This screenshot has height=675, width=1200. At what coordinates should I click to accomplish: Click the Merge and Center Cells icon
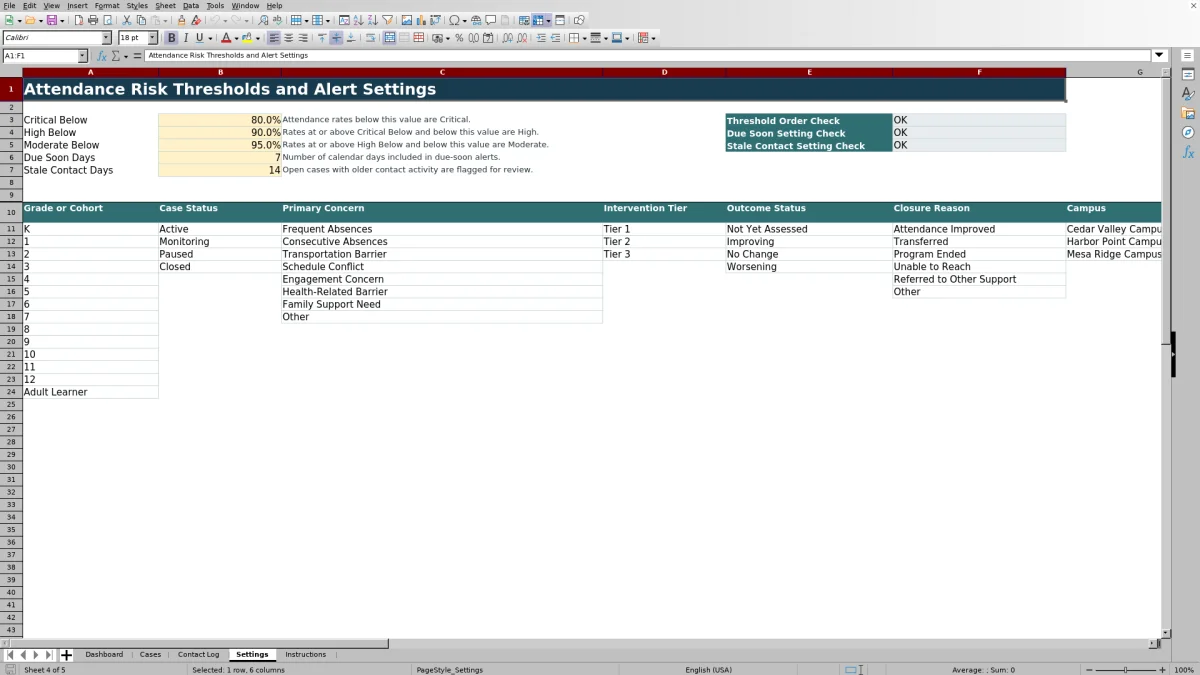pos(389,38)
